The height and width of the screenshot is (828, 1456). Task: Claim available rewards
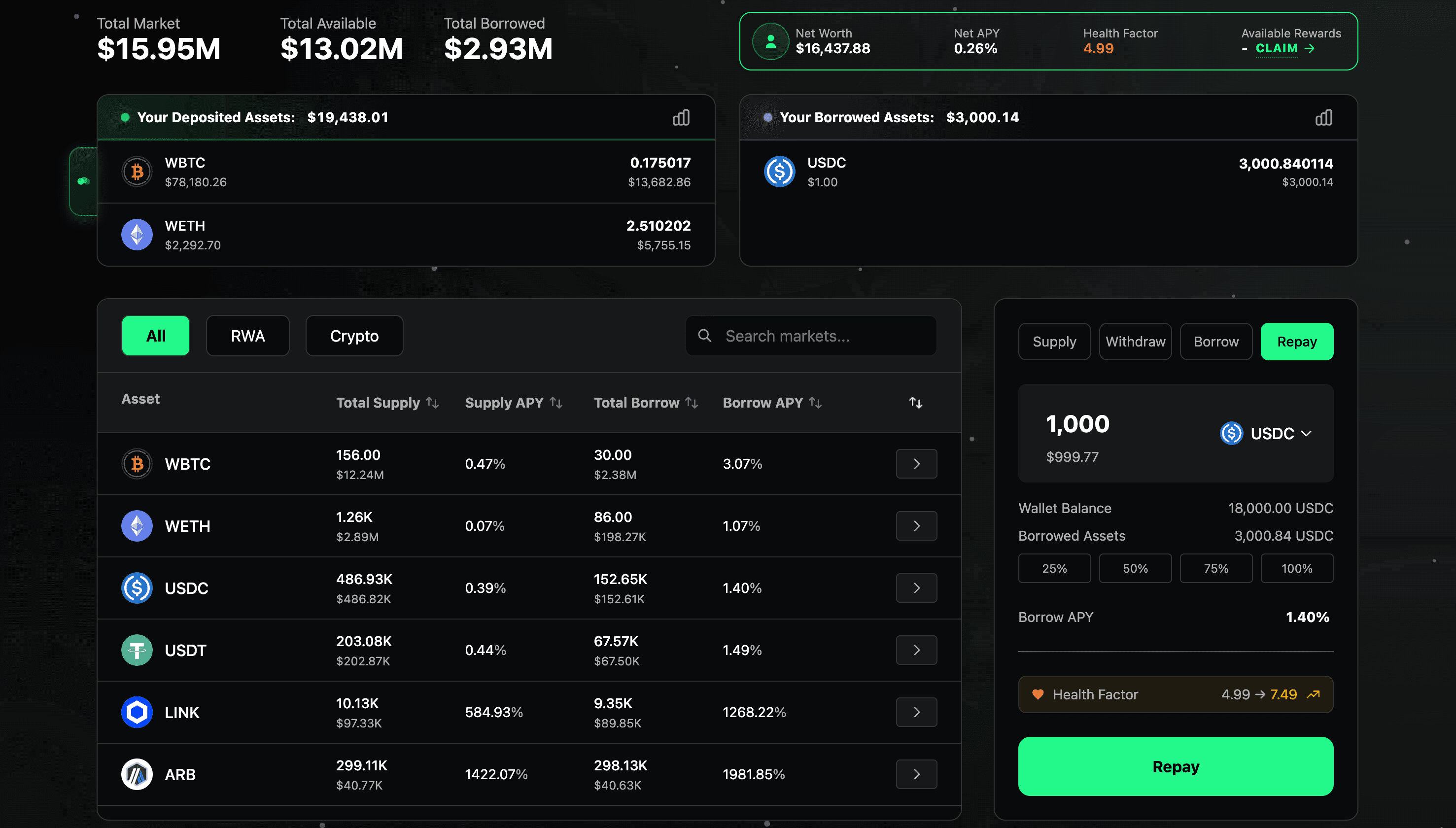click(x=1277, y=48)
